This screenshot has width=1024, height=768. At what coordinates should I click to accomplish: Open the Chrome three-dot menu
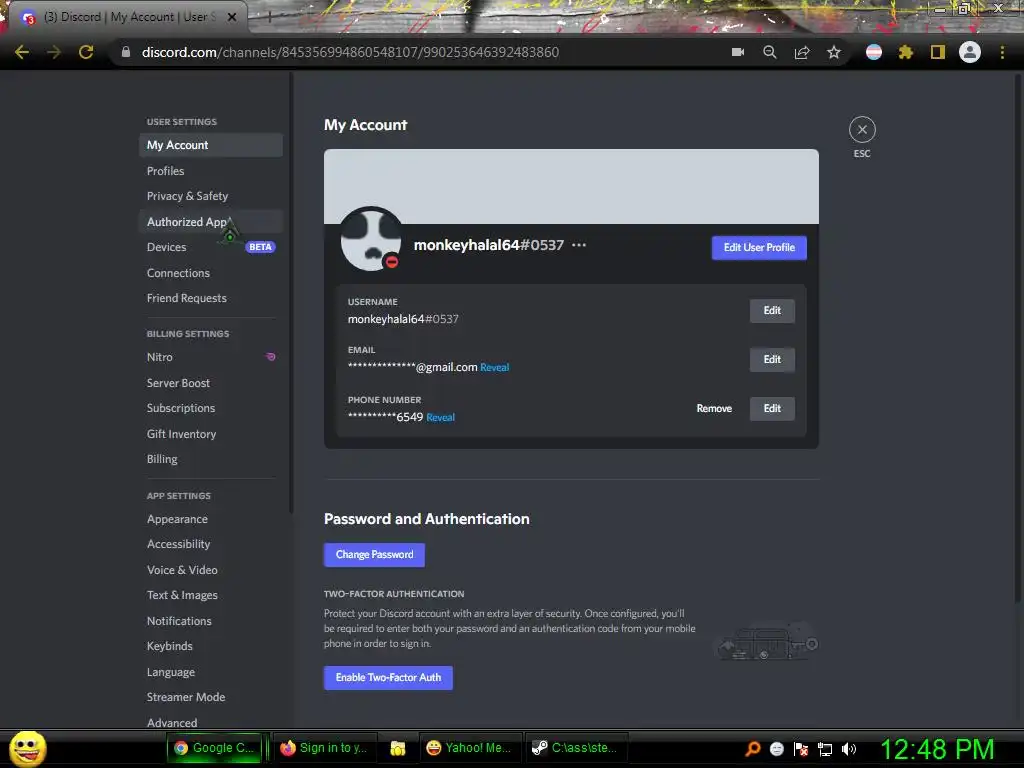(1002, 52)
